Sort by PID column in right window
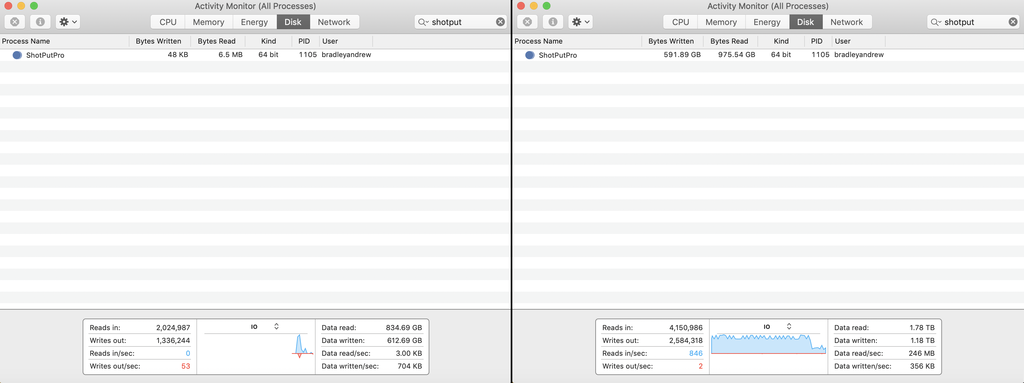 817,41
